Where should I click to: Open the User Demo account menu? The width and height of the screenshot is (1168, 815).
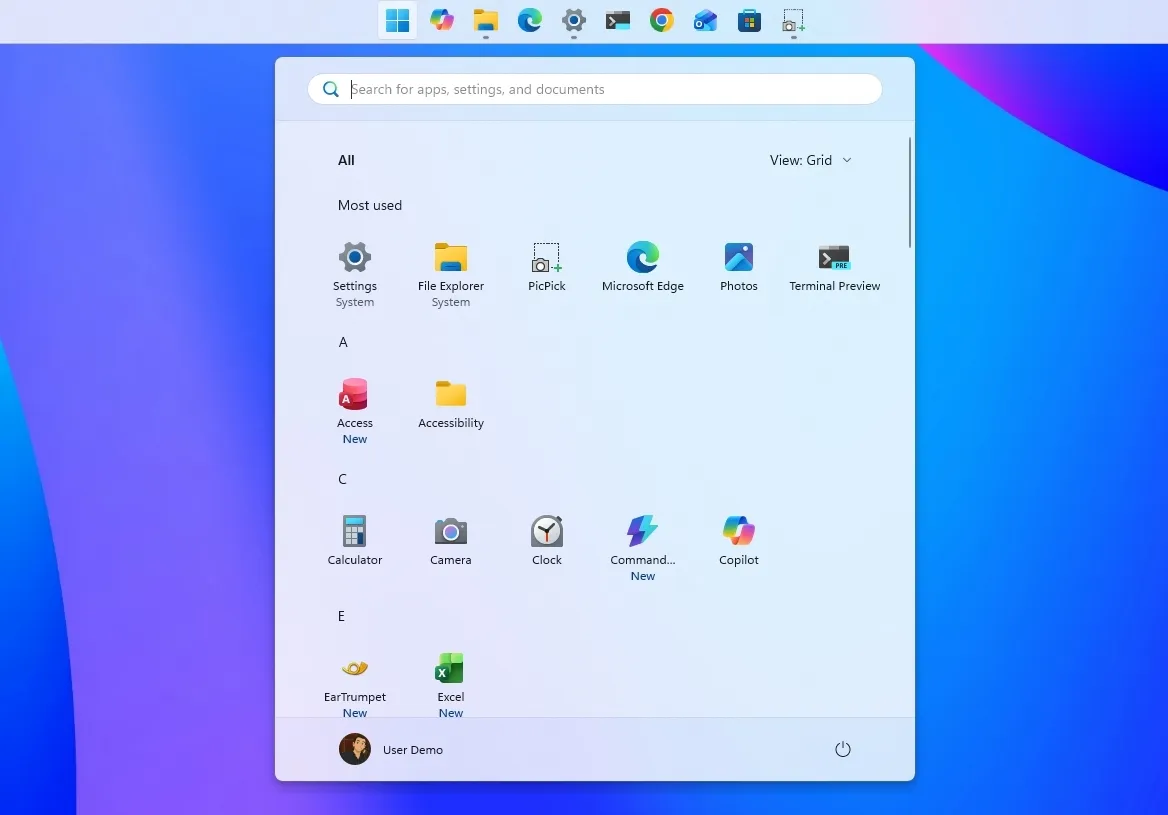392,749
